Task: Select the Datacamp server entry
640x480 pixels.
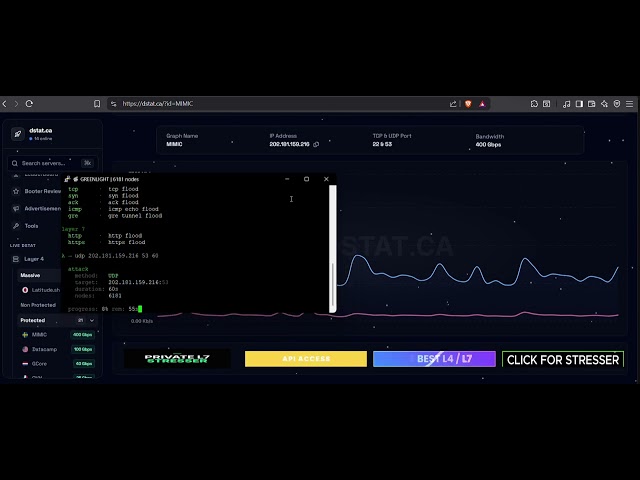Action: pos(58,349)
